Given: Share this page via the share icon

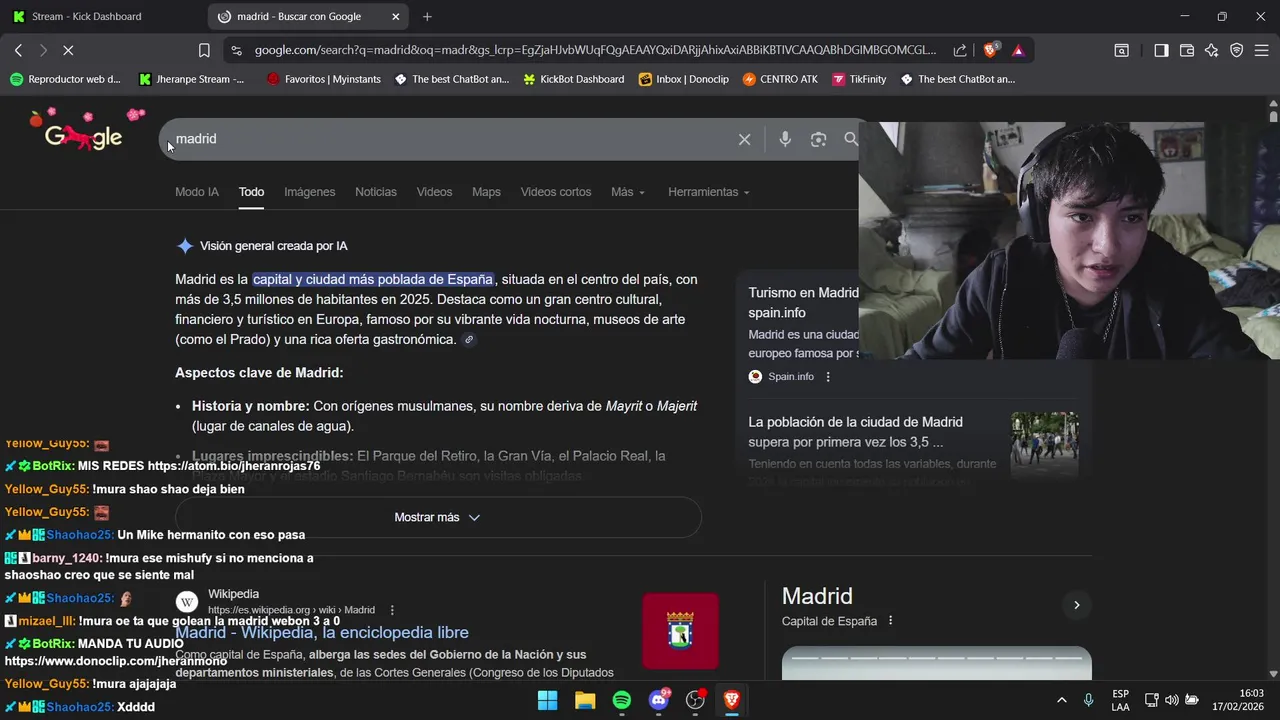Looking at the screenshot, I should tap(960, 50).
